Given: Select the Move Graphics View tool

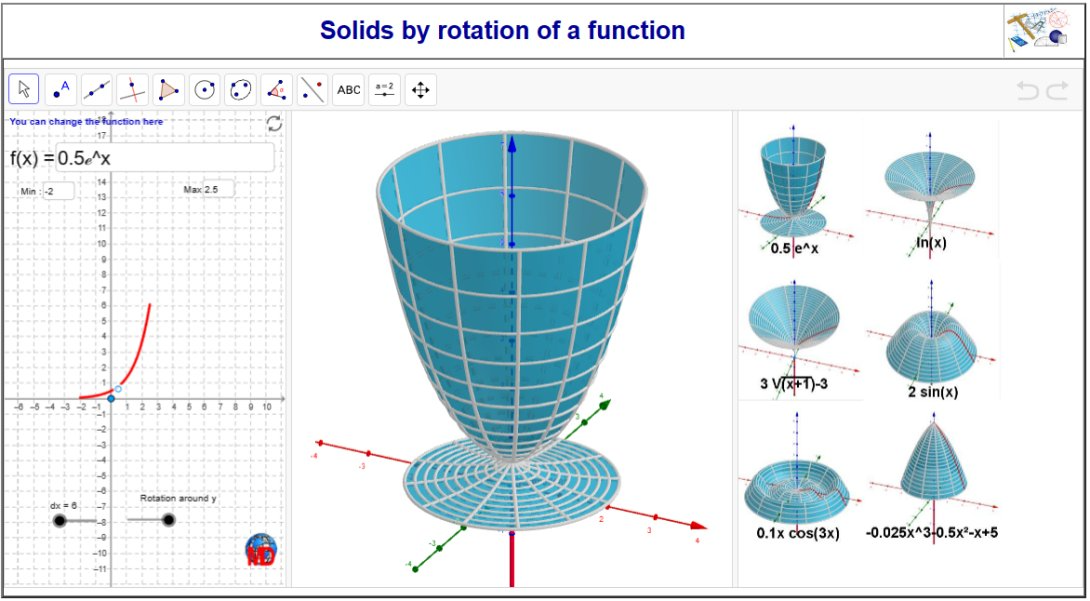Looking at the screenshot, I should click(421, 88).
